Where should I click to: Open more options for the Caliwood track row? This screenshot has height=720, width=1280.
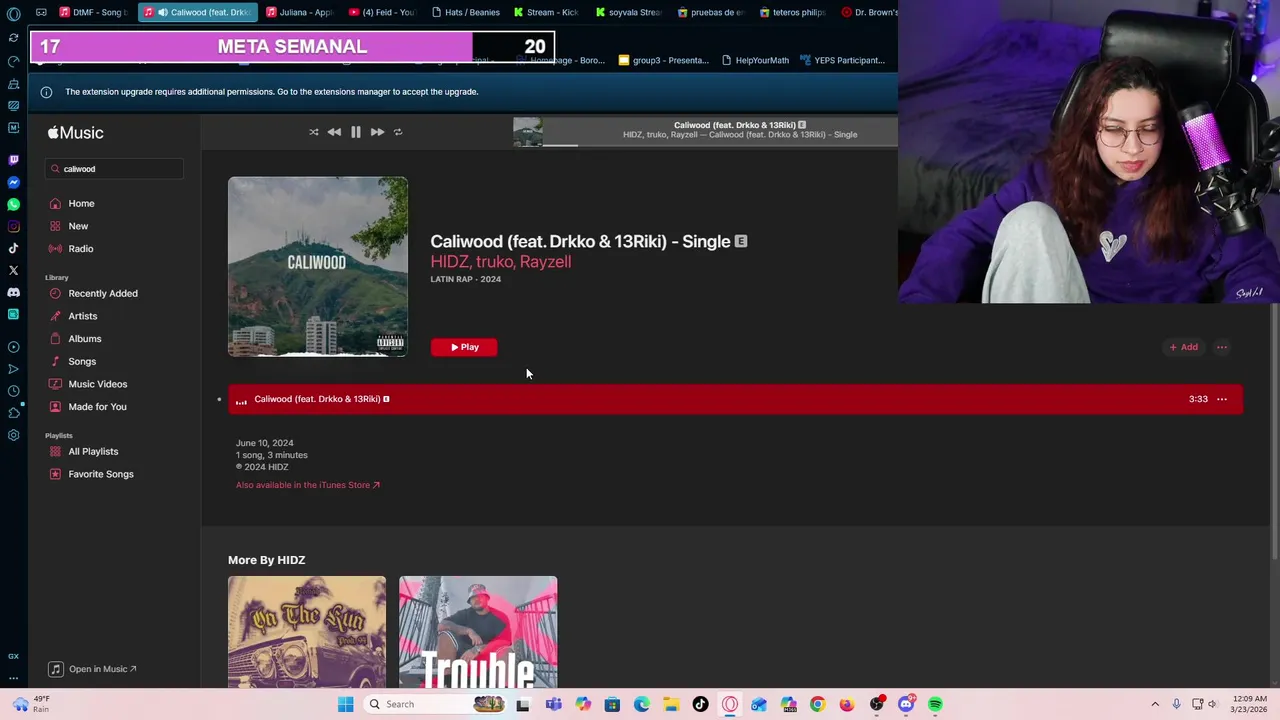tap(1222, 399)
